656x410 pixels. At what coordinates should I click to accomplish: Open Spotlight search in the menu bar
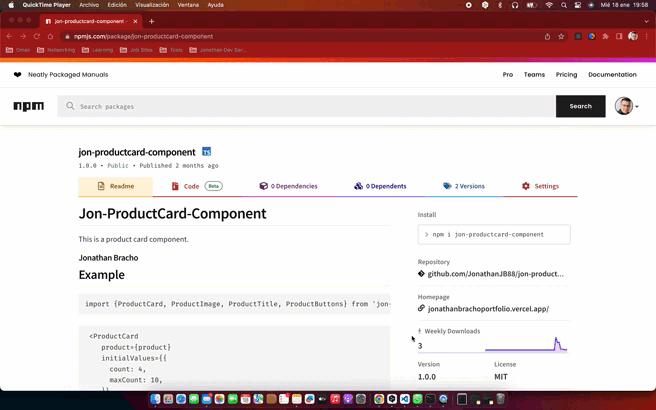click(564, 5)
